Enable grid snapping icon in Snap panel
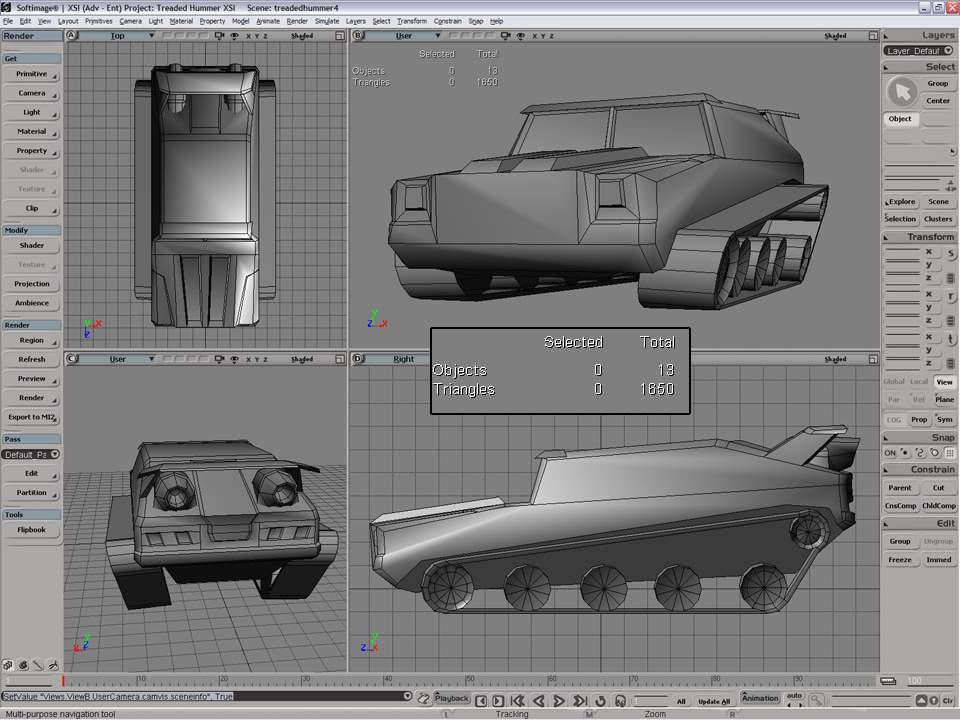960x720 pixels. [x=950, y=453]
